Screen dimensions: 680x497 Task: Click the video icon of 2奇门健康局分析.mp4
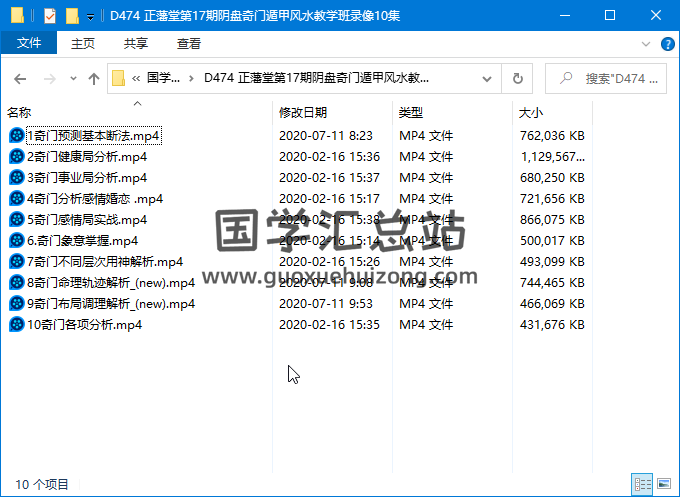pyautogui.click(x=16, y=157)
